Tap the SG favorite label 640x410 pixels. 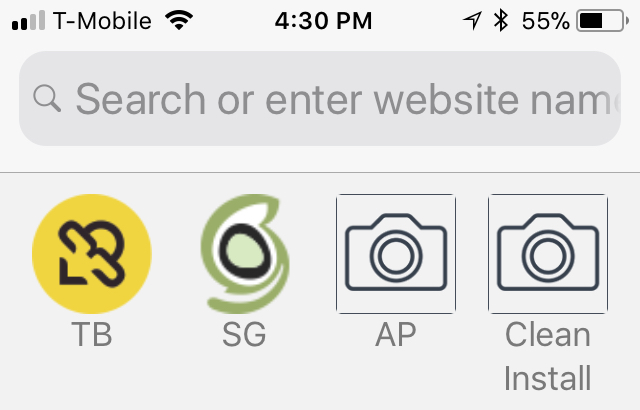coord(244,335)
